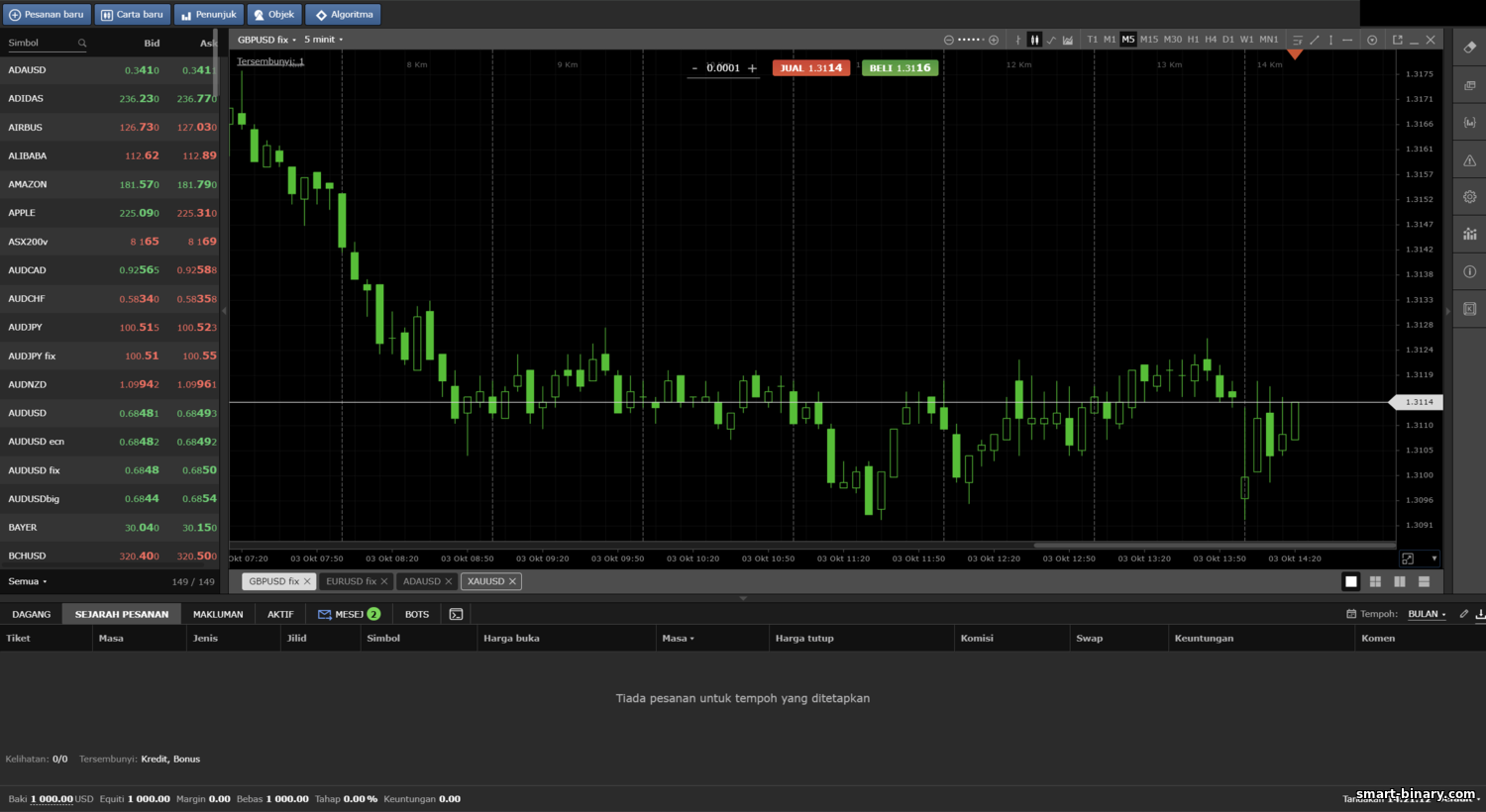Select the vertical line drawing tool
1486x812 pixels.
(x=1330, y=40)
